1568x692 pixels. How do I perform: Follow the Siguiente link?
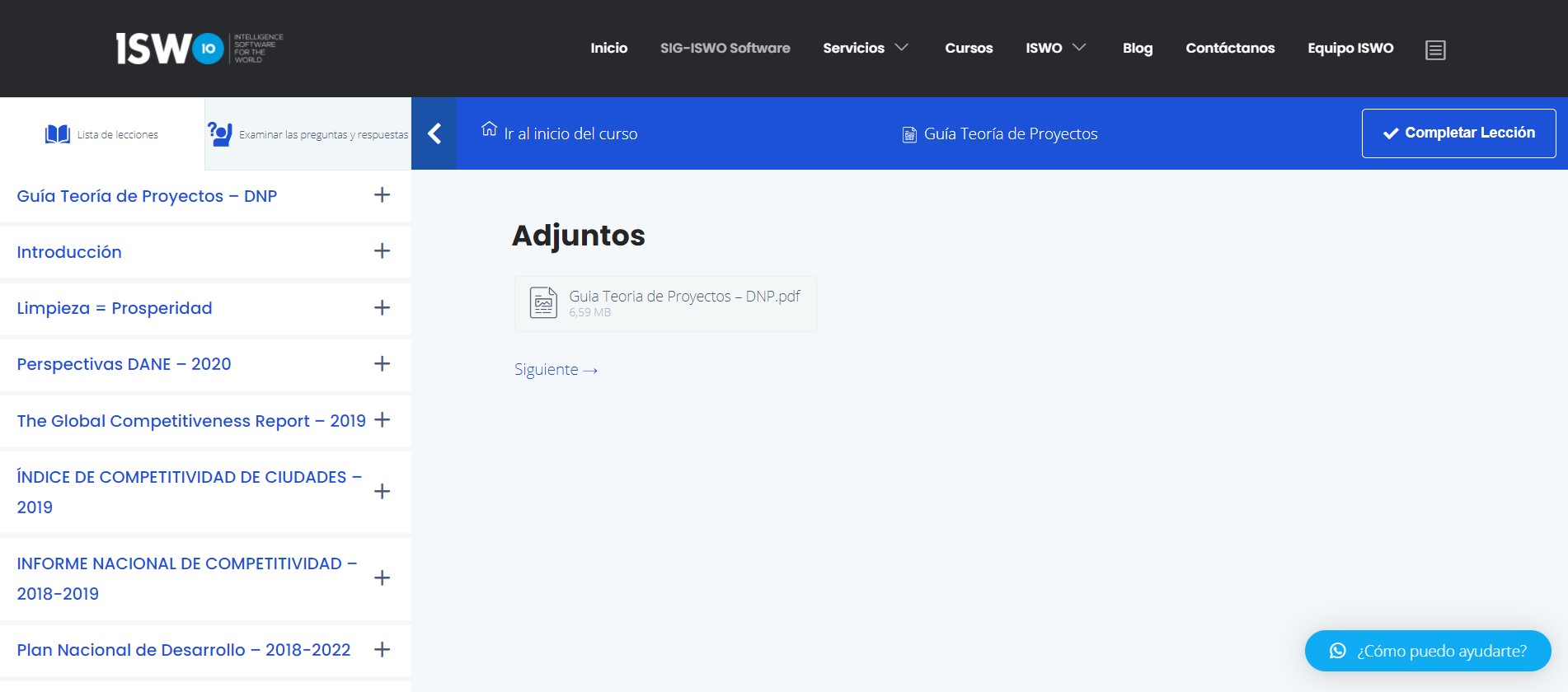click(555, 370)
